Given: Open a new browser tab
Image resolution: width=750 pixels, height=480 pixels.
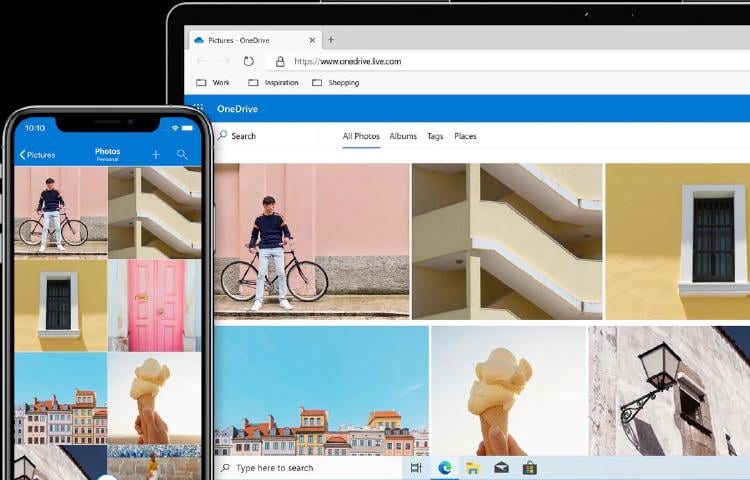Looking at the screenshot, I should 331,40.
